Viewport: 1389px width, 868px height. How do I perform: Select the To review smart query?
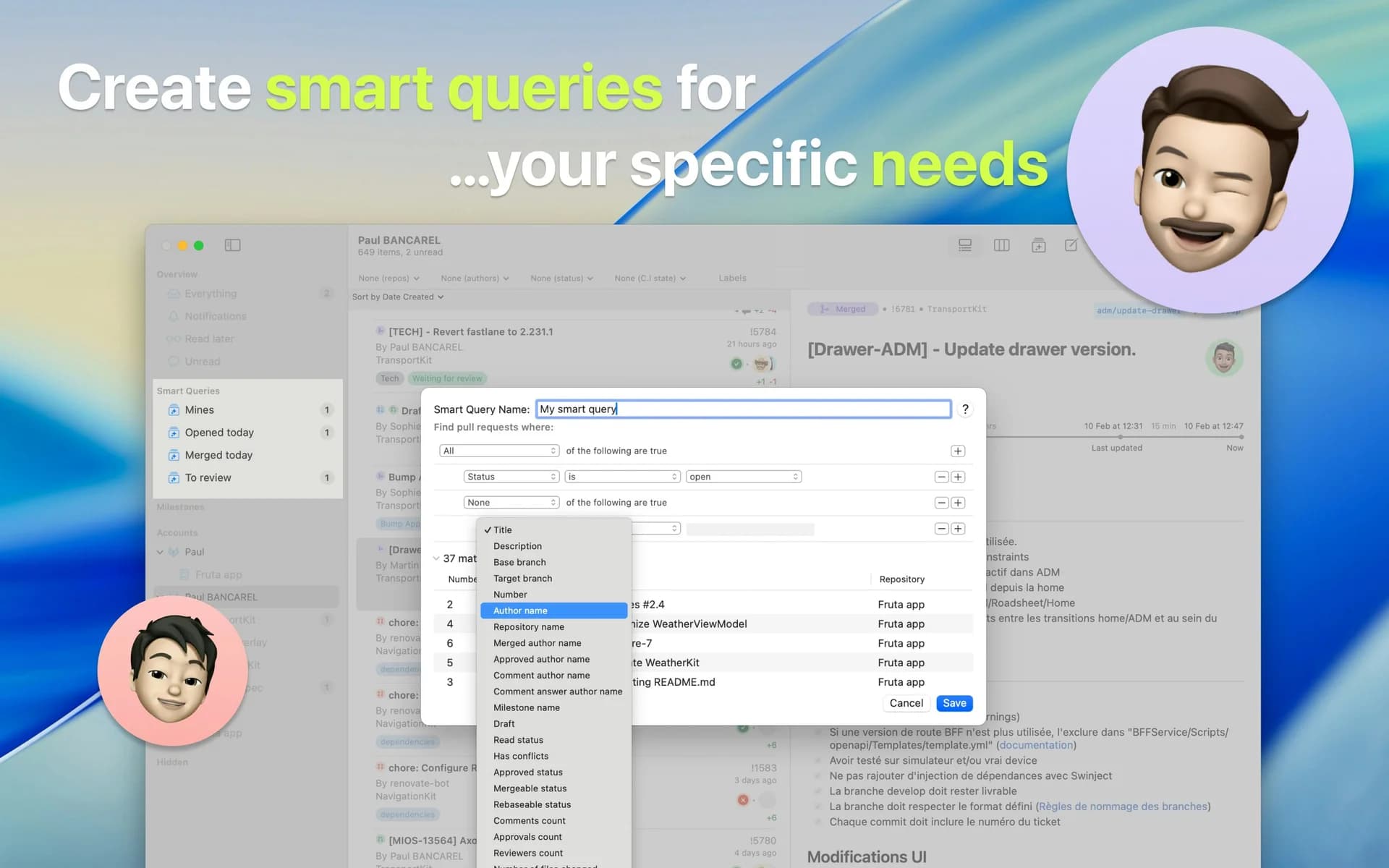click(208, 477)
